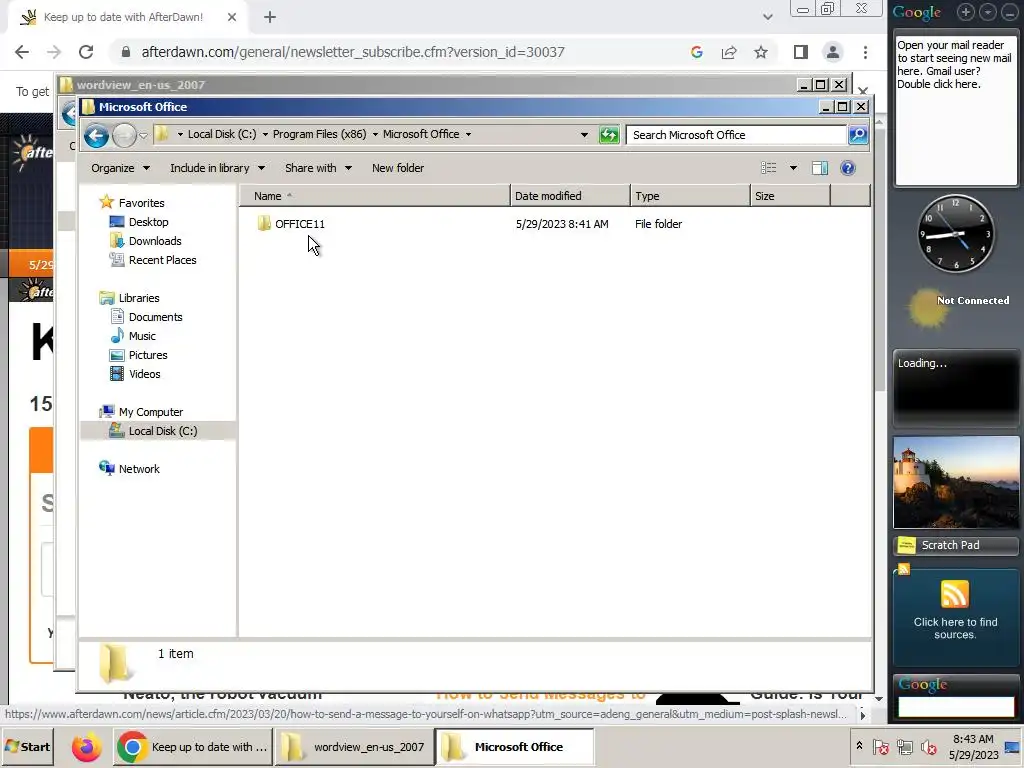The image size is (1024, 768).
Task: Expand the view options dropdown arrow
Action: tap(793, 168)
